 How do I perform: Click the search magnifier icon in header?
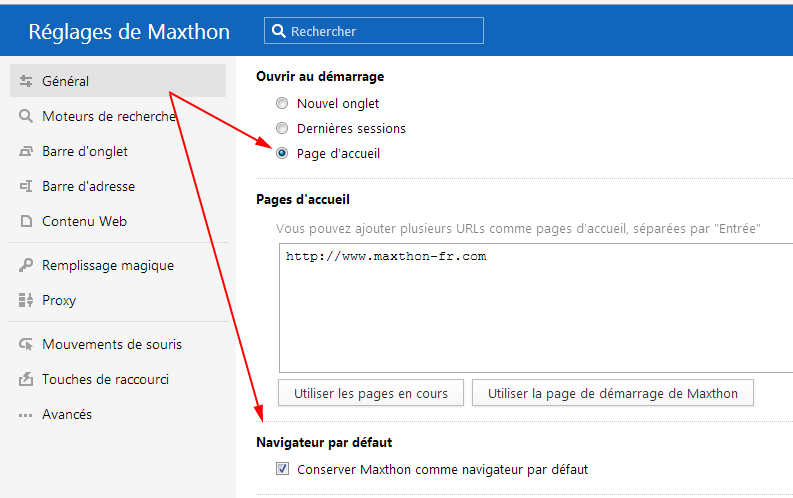[x=279, y=31]
